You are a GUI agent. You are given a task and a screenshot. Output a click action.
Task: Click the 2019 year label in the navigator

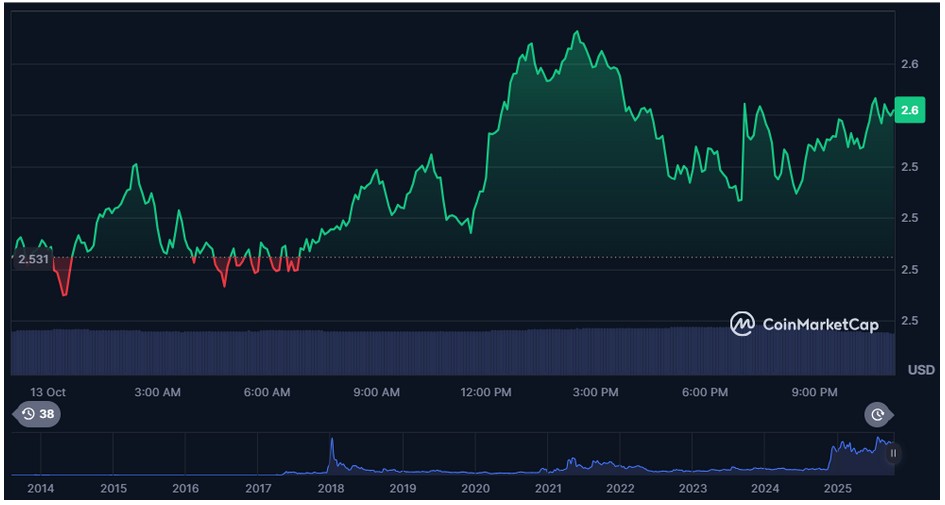click(x=403, y=488)
